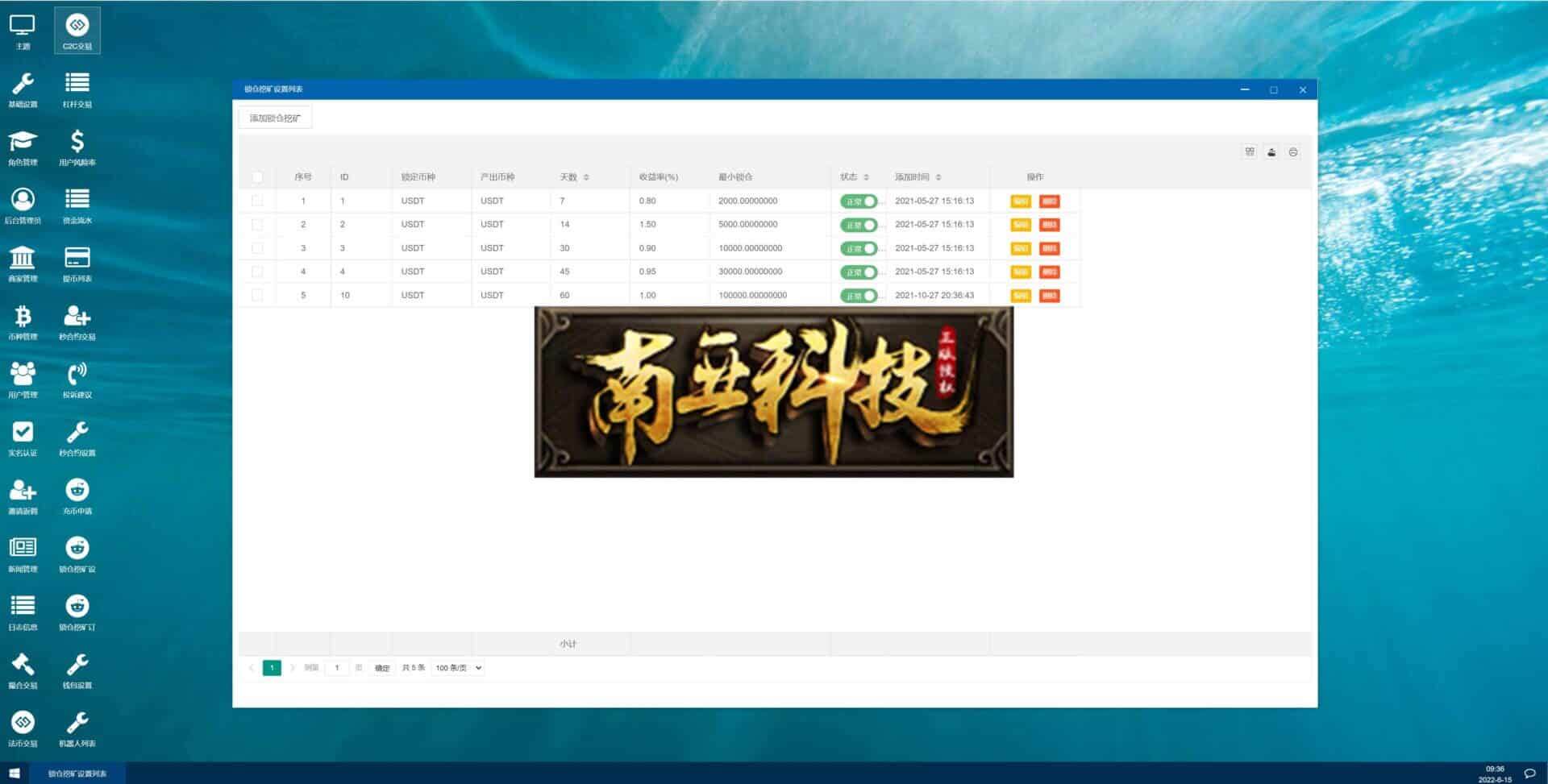Click cell 100000.00000000 in 最小锁仓 column
Viewport: 1548px width, 784px height.
pos(752,295)
